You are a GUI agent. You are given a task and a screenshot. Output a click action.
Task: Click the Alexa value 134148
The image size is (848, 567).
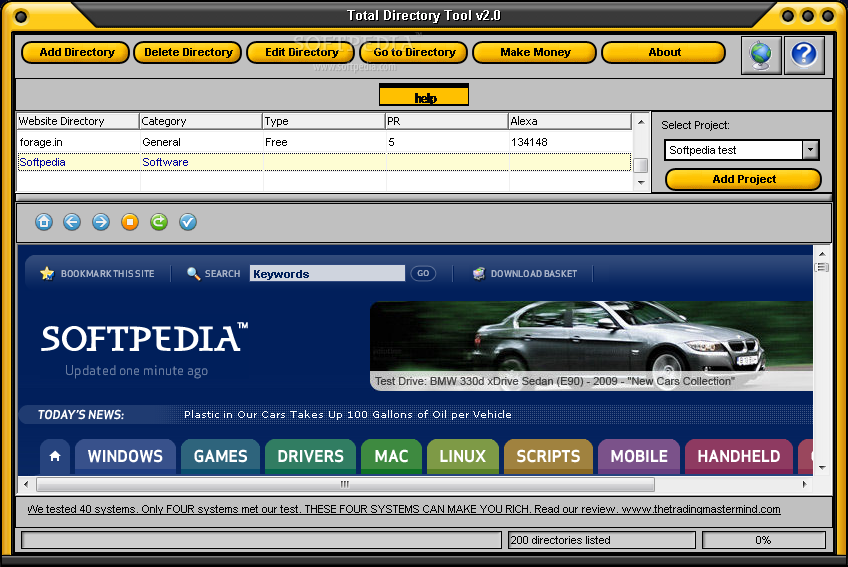[x=529, y=142]
